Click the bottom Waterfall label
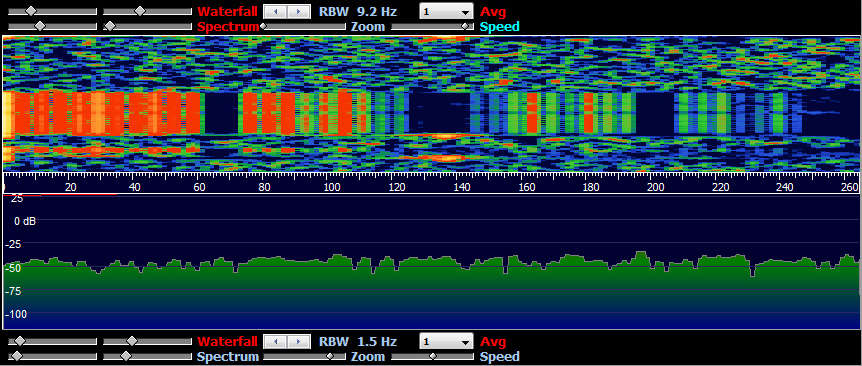This screenshot has height=366, width=862. (228, 341)
